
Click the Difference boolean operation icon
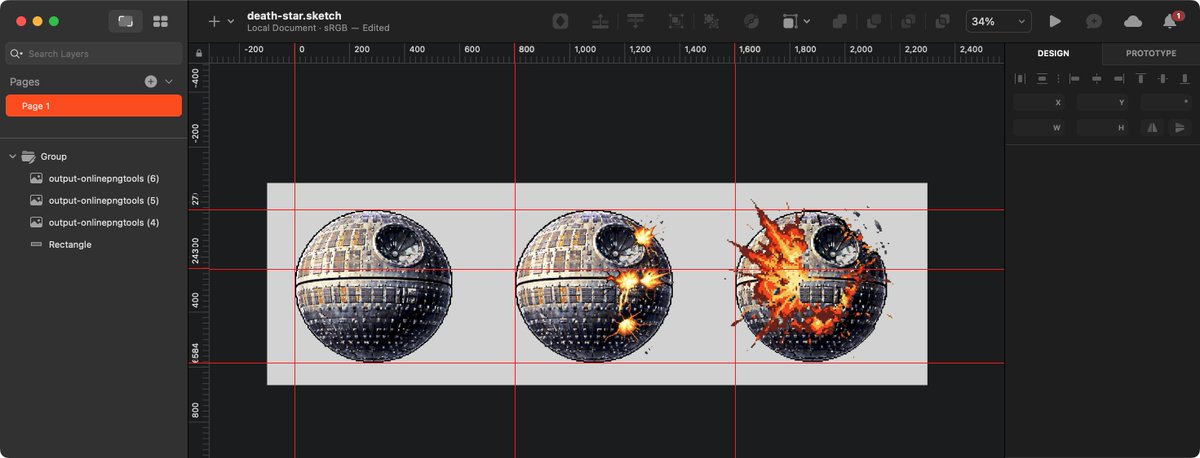pyautogui.click(x=942, y=21)
